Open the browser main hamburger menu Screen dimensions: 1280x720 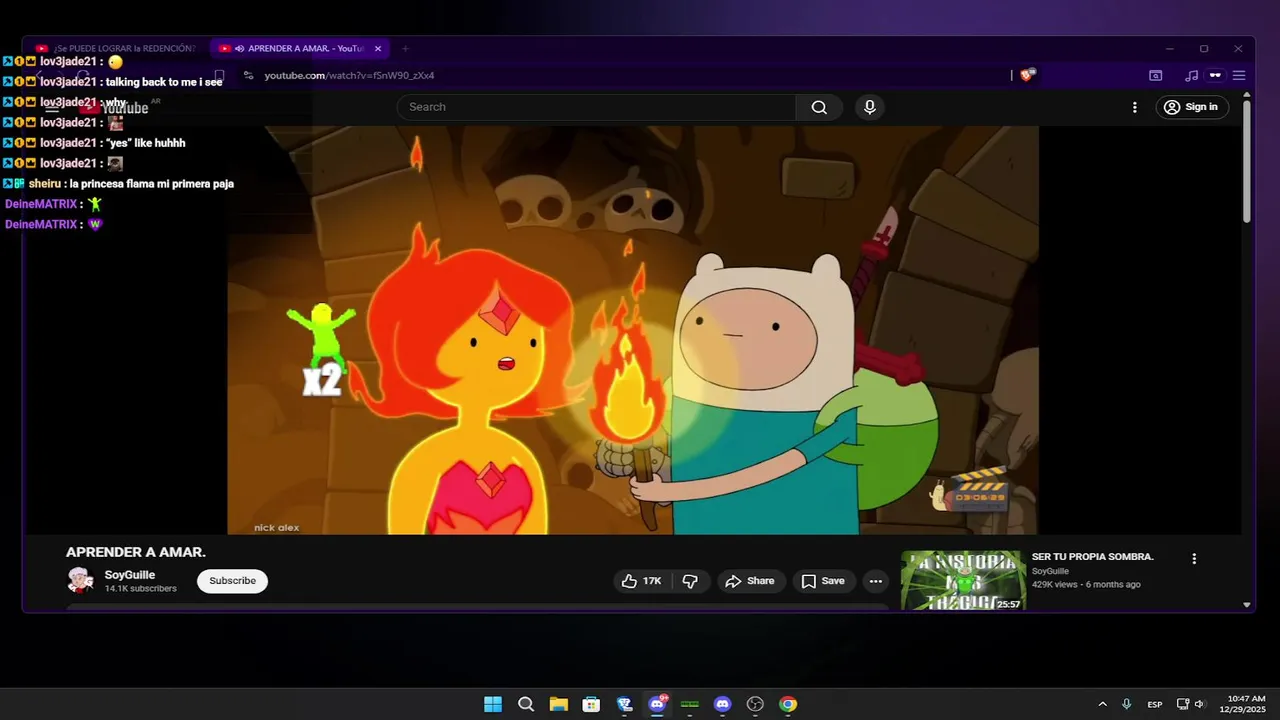(x=1239, y=75)
